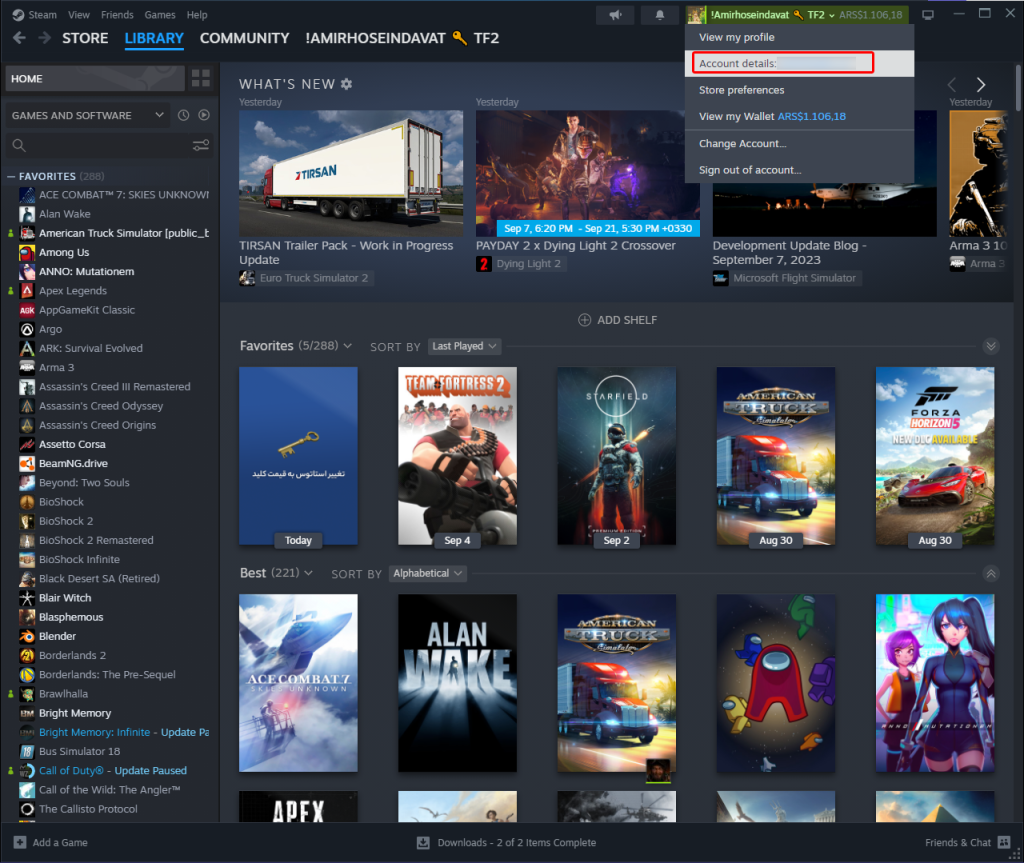Image resolution: width=1024 pixels, height=863 pixels.
Task: Switch to collections grid view icon
Action: pyautogui.click(x=201, y=79)
